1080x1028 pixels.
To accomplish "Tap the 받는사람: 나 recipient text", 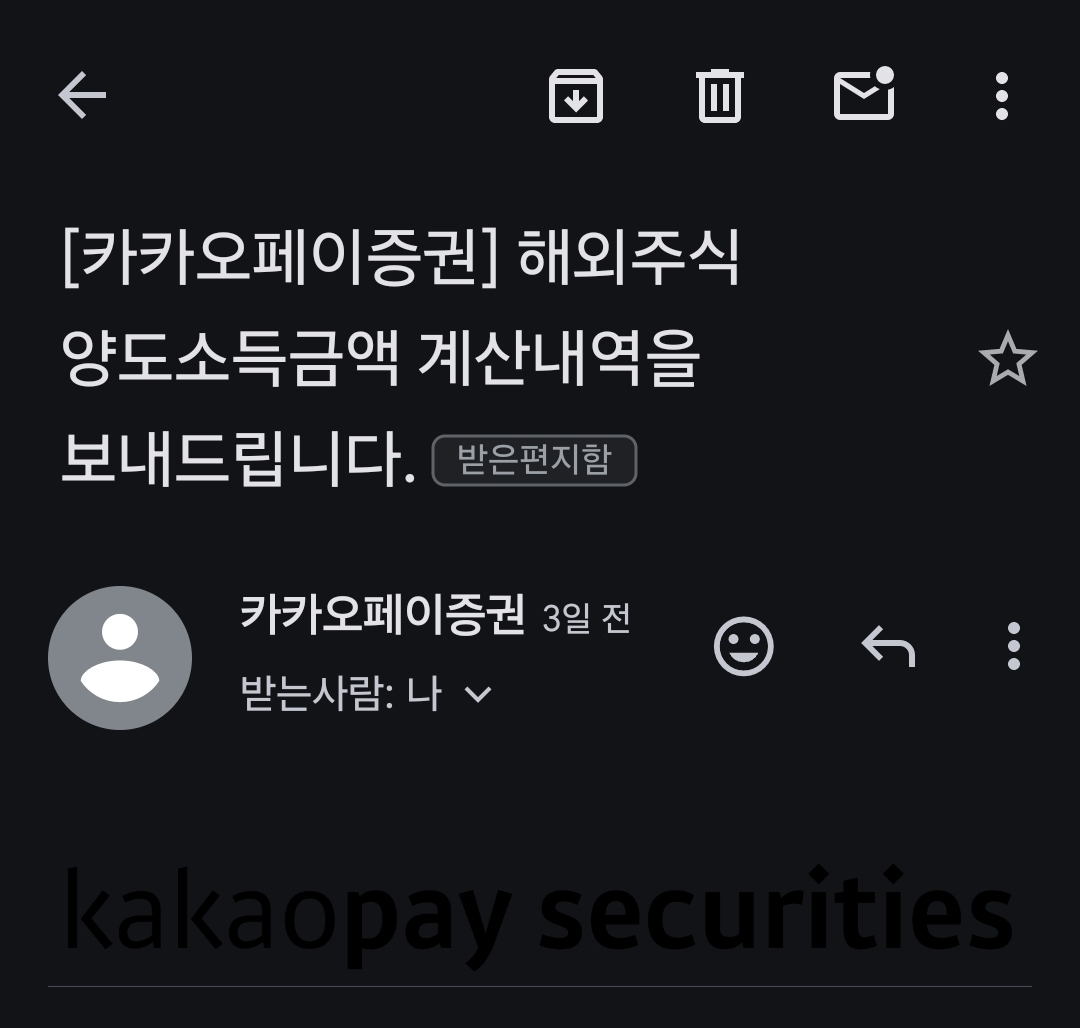I will 341,693.
